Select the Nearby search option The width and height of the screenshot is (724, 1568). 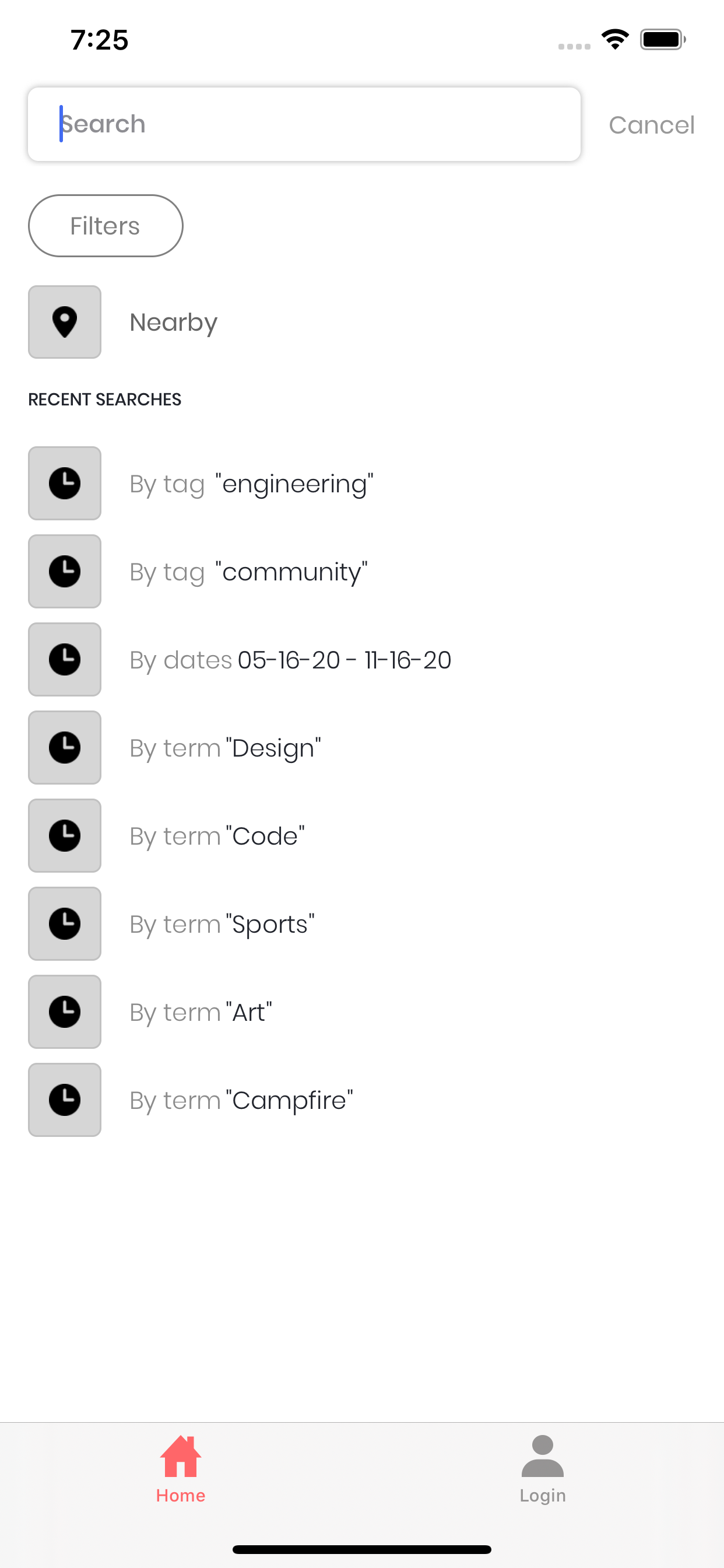[x=362, y=322]
